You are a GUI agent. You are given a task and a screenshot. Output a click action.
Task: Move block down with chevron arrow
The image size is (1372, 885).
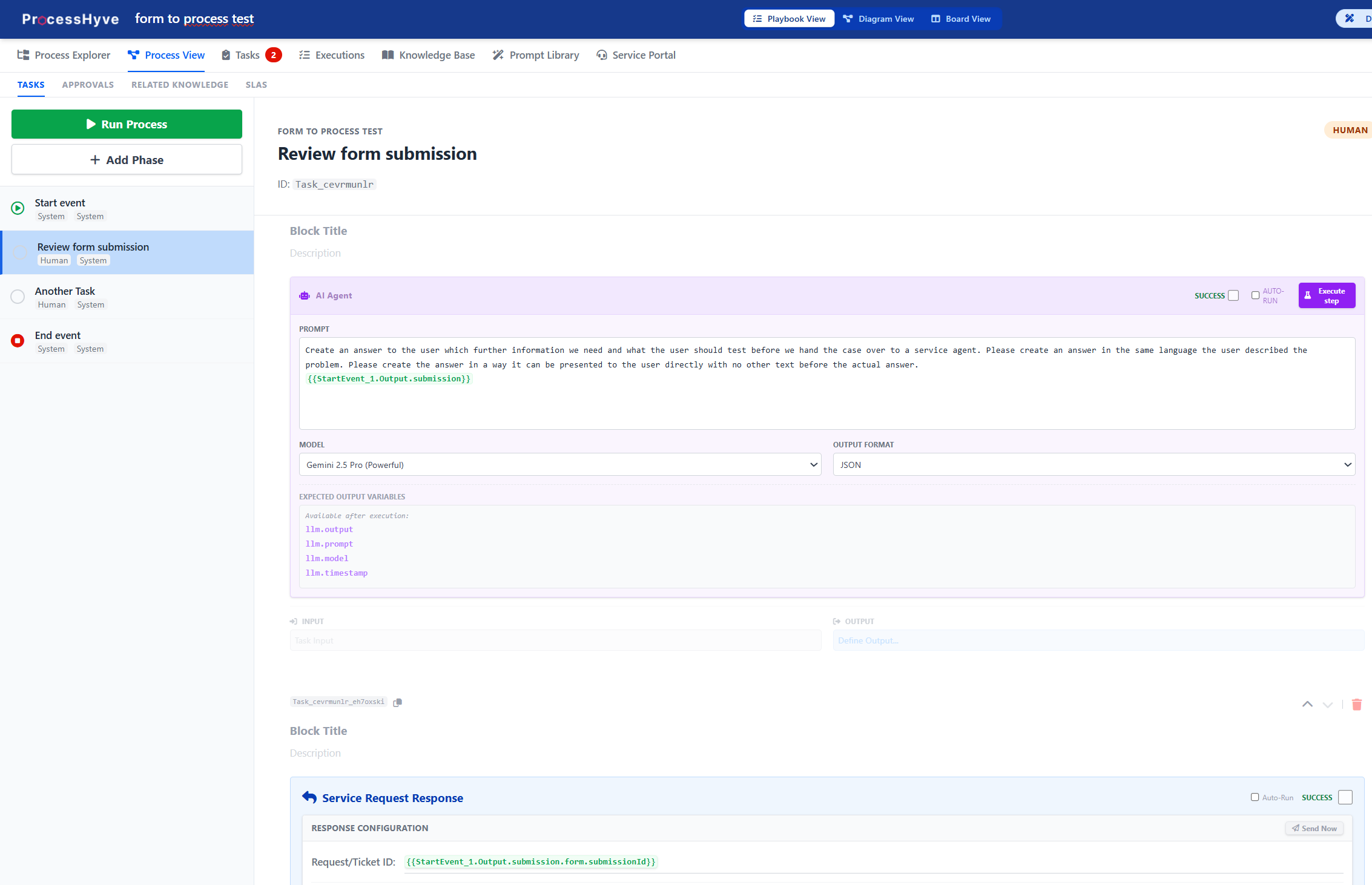tap(1328, 705)
